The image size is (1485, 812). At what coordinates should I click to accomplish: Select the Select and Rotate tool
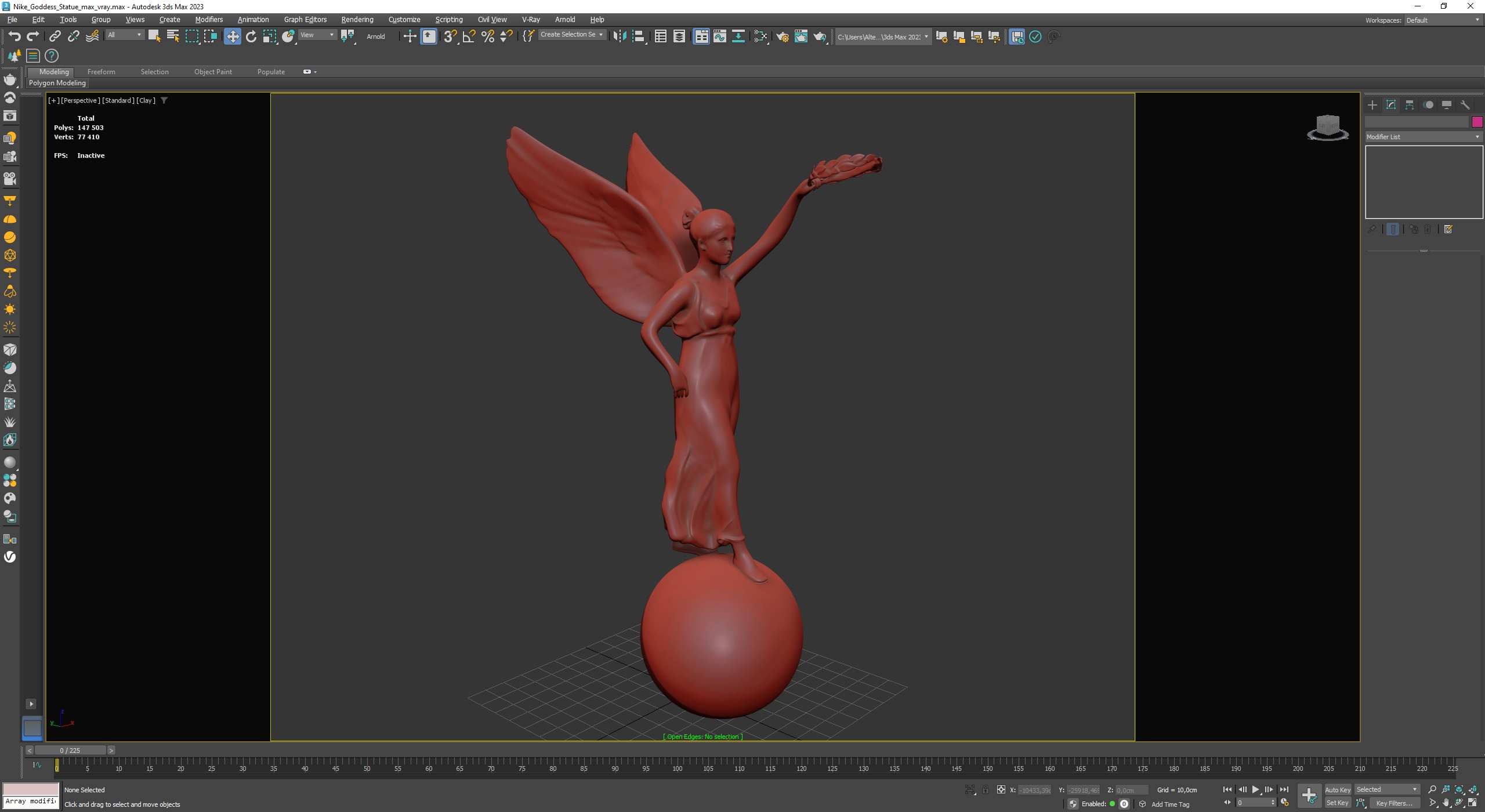(251, 37)
